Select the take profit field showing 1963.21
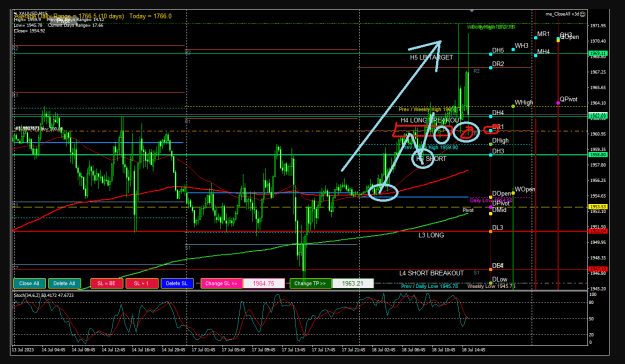 coord(353,283)
